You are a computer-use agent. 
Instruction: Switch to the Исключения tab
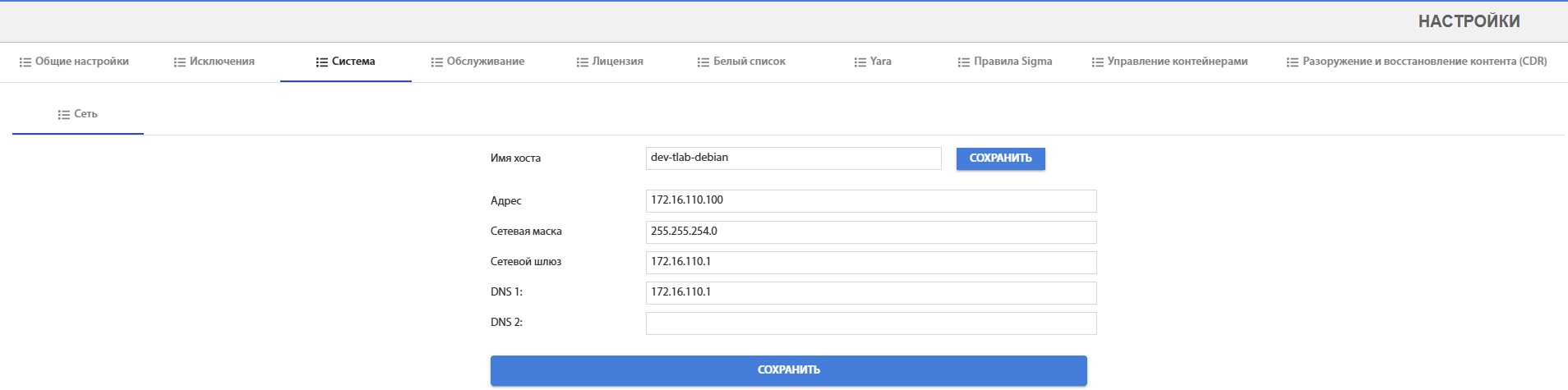pos(214,62)
